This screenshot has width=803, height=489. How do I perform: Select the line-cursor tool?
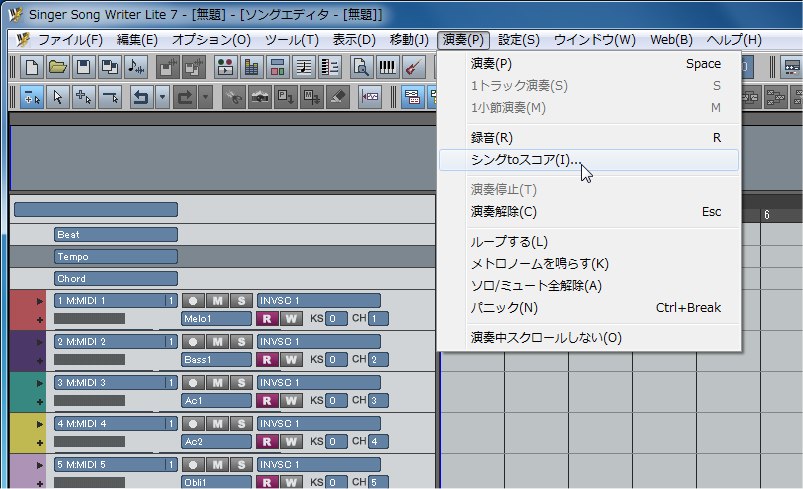pos(110,97)
